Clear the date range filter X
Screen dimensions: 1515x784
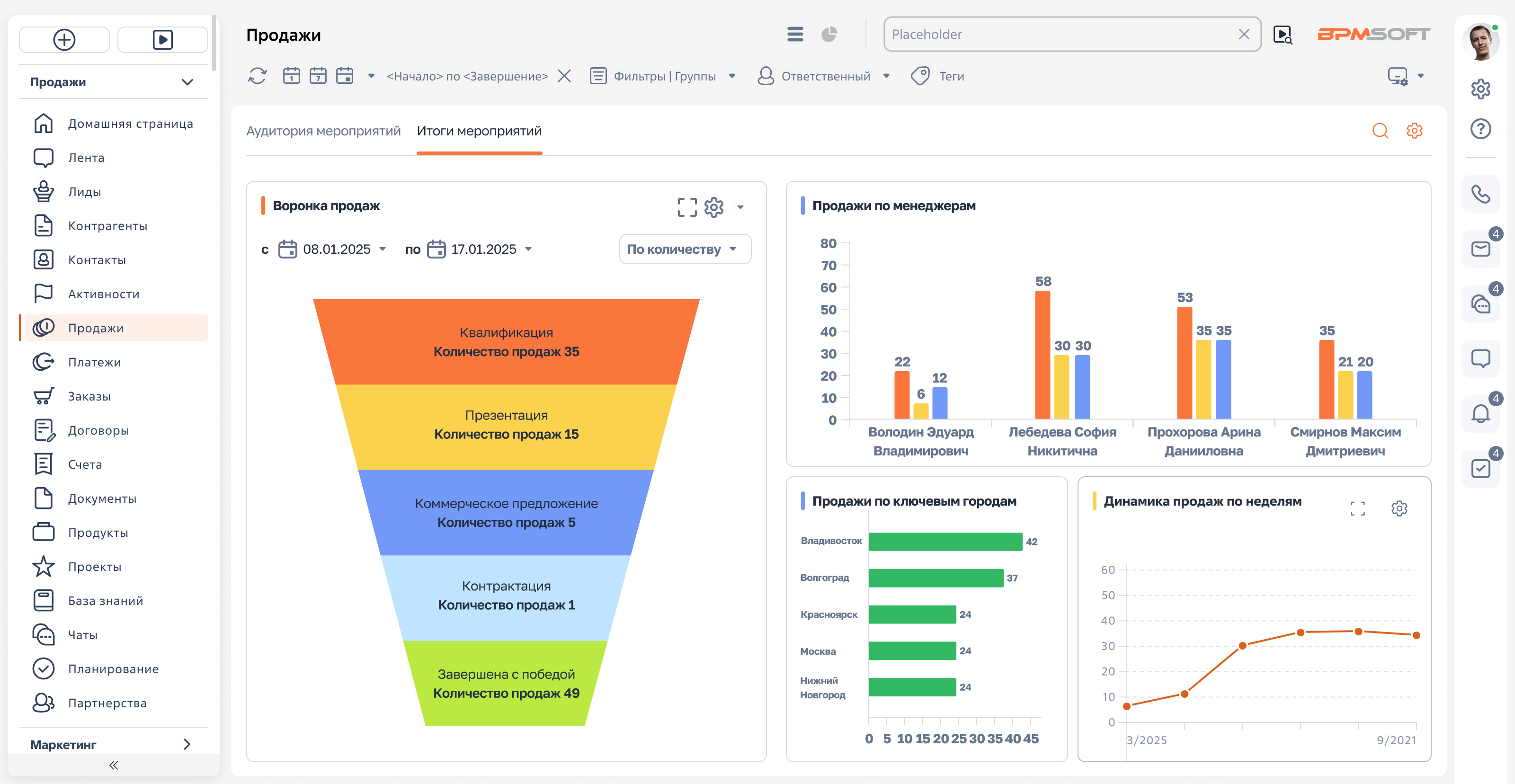coord(564,76)
